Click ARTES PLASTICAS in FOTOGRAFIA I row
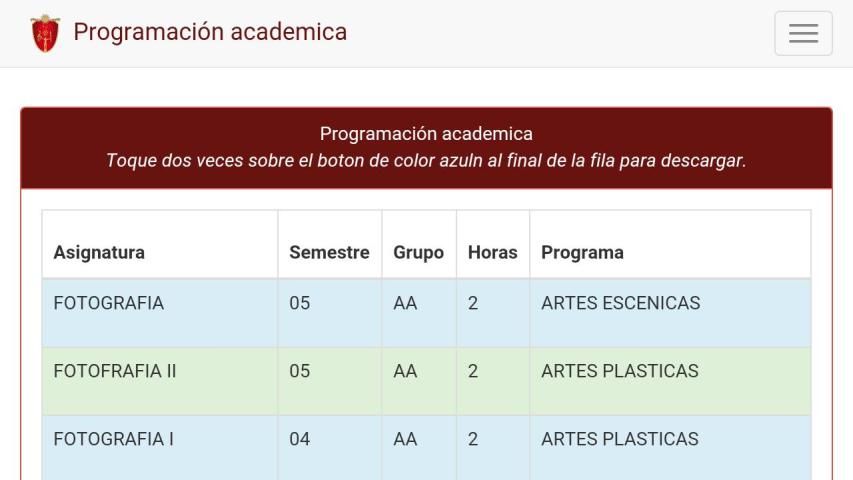 (x=619, y=439)
